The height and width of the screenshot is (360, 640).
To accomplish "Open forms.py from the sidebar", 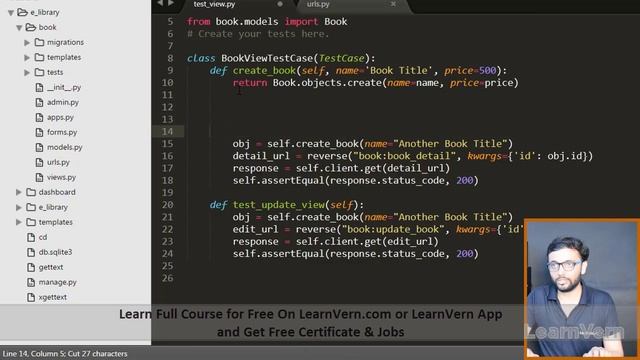I will coord(62,132).
